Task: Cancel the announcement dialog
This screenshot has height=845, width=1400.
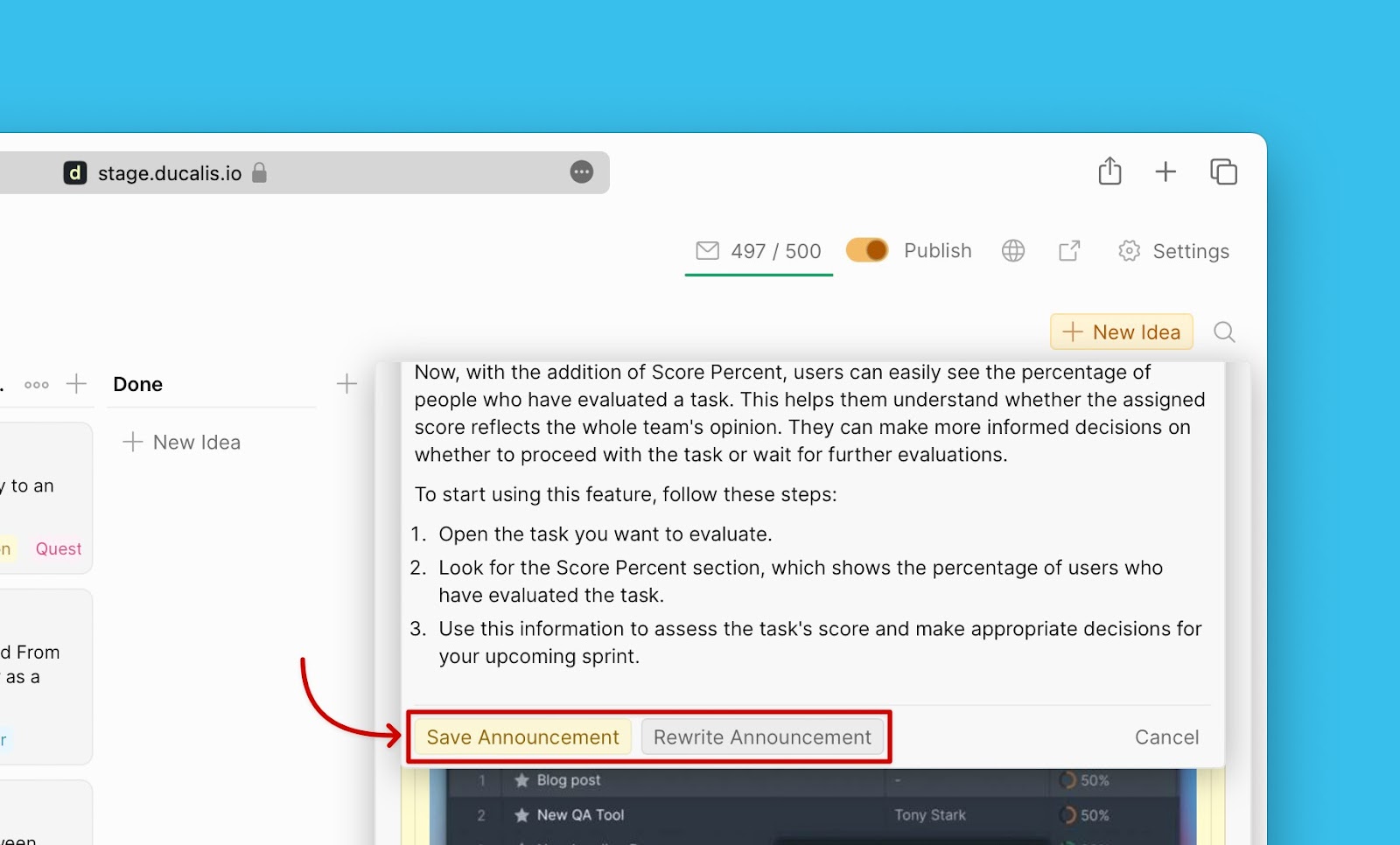Action: [1166, 737]
